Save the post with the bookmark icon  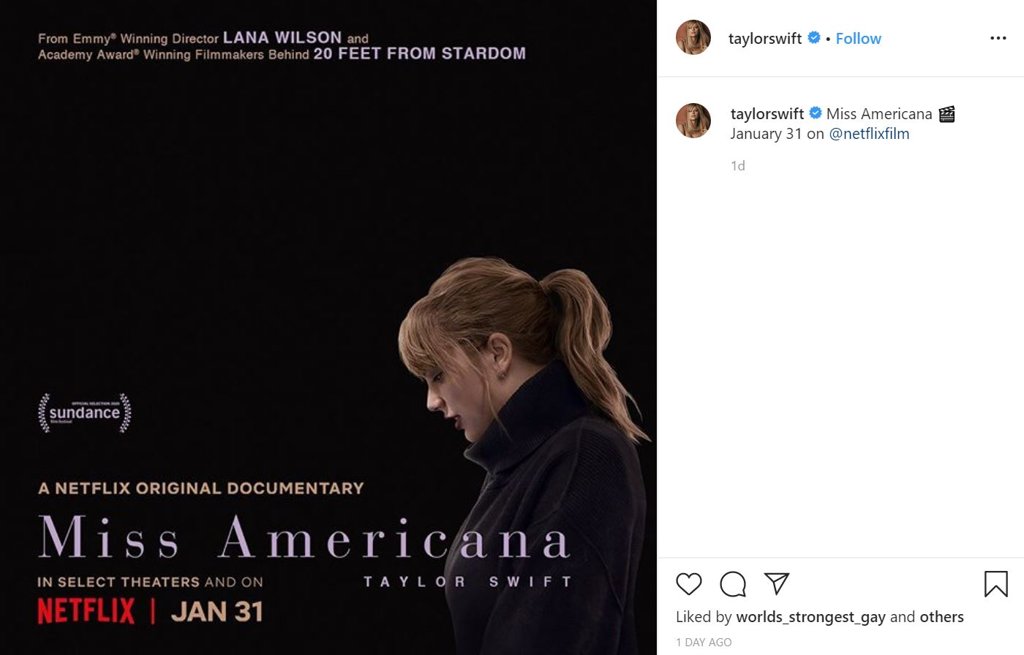click(996, 584)
